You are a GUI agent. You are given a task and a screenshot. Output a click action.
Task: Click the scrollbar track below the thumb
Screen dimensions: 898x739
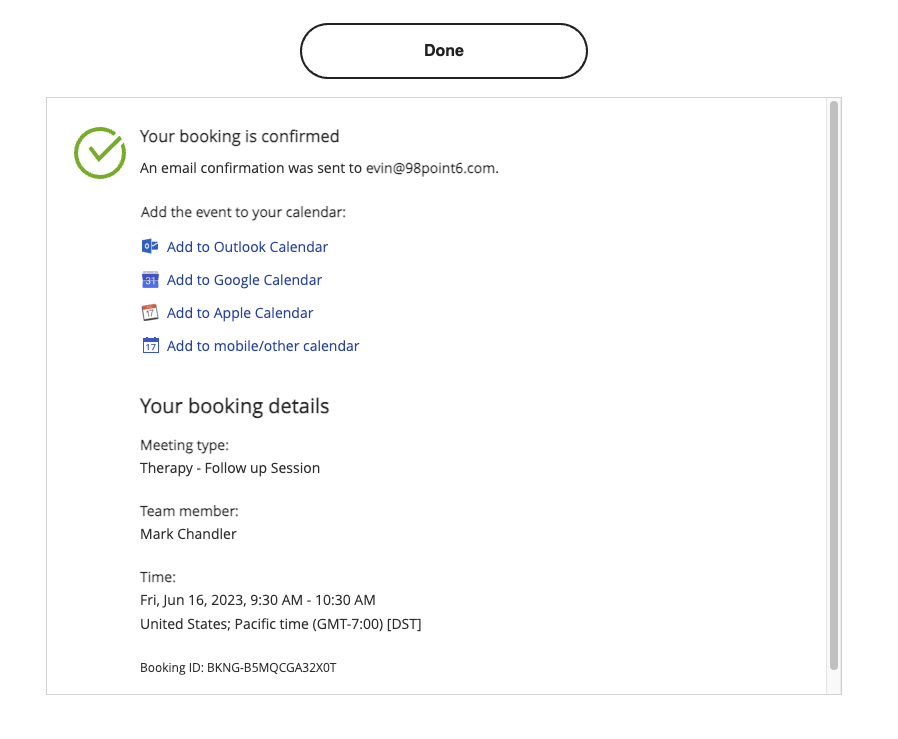tap(833, 682)
